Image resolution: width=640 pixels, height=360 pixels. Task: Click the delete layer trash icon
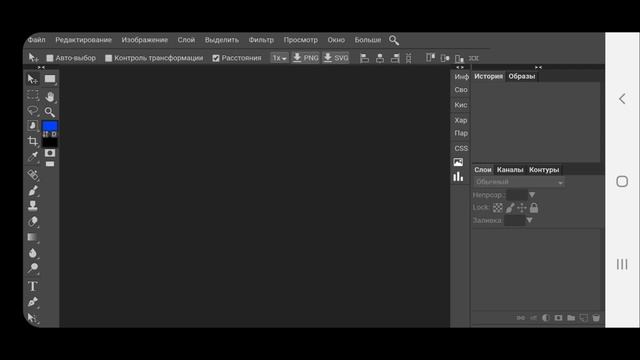[596, 318]
